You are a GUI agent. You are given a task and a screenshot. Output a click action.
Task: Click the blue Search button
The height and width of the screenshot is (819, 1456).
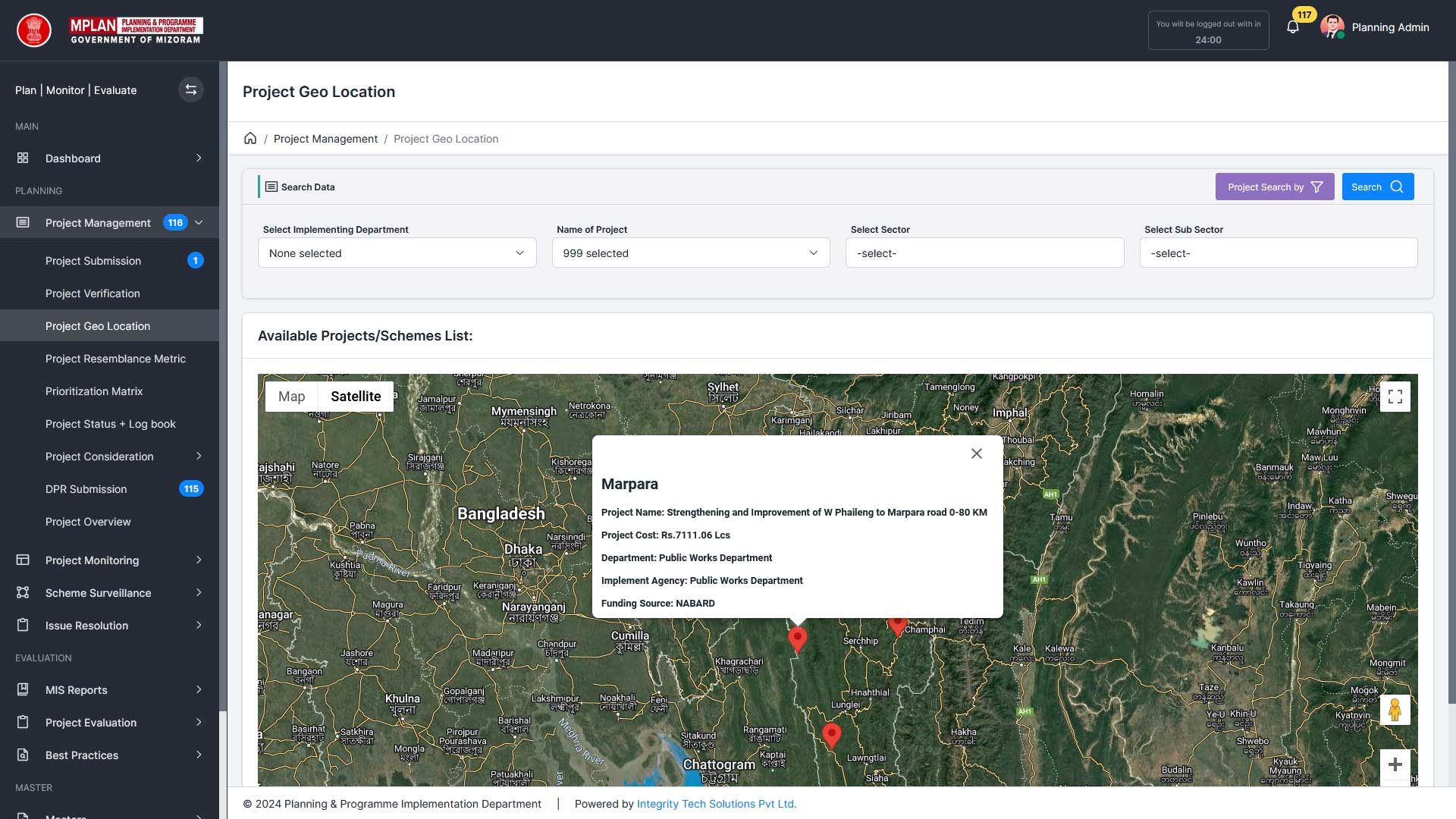click(x=1377, y=187)
